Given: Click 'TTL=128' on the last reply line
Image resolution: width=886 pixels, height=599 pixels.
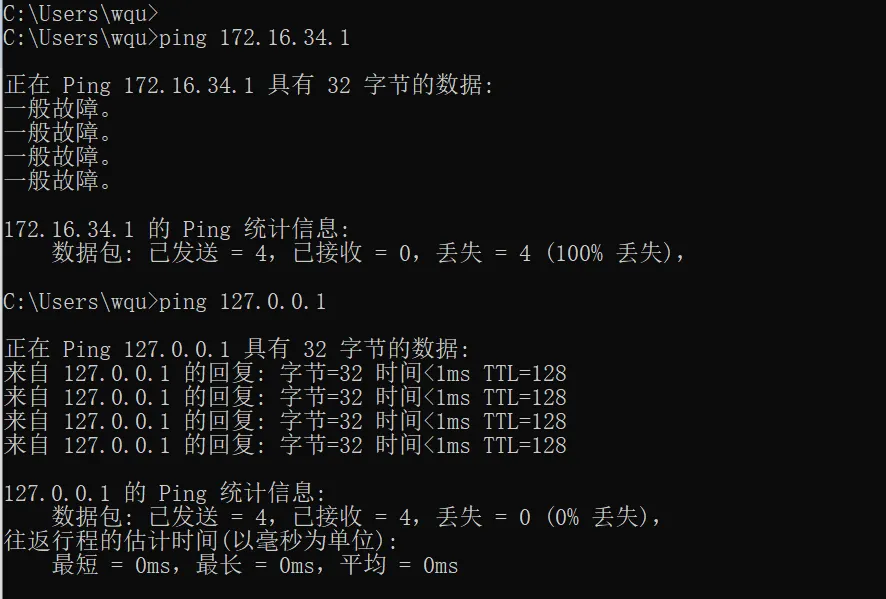Looking at the screenshot, I should tap(525, 445).
